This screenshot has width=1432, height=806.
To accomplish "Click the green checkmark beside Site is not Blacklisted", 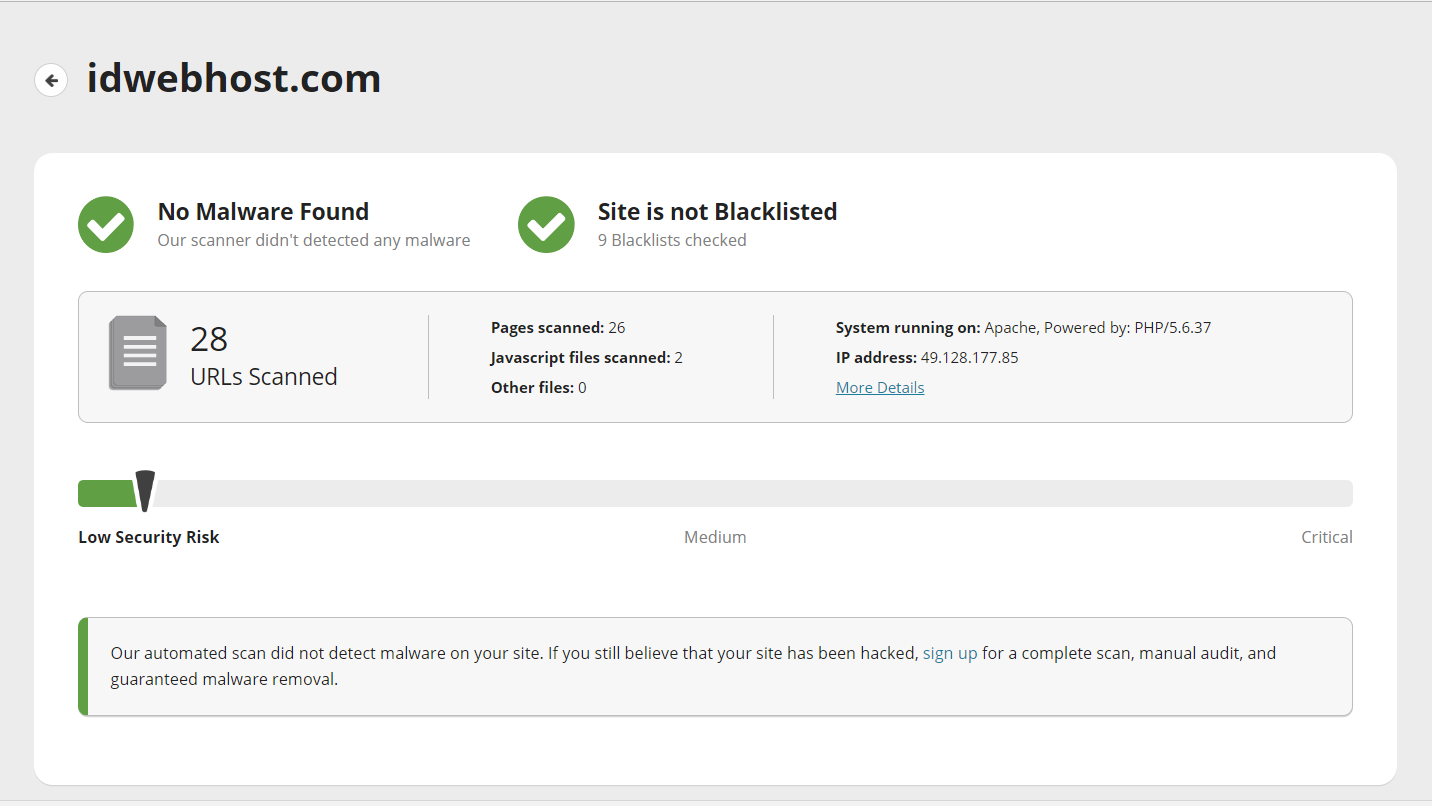I will point(546,224).
